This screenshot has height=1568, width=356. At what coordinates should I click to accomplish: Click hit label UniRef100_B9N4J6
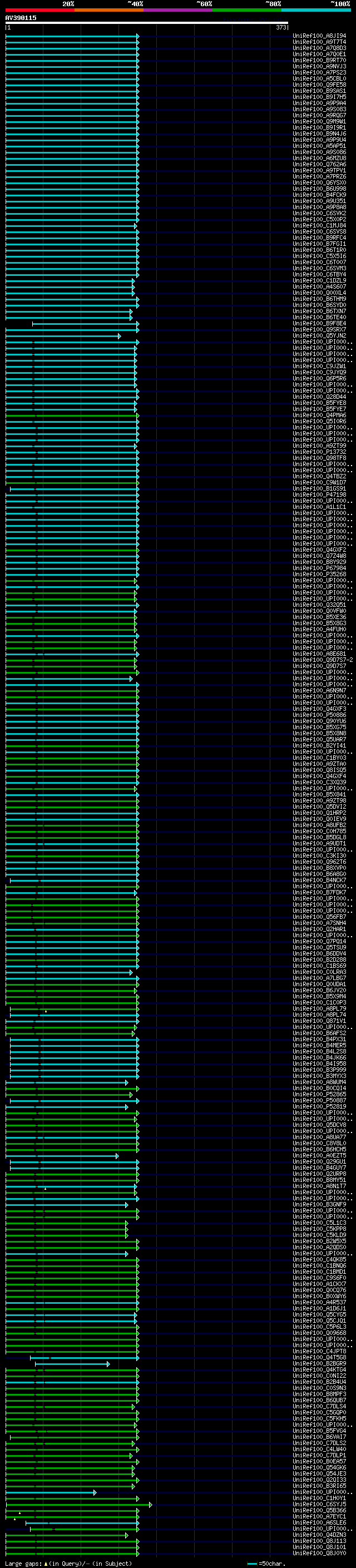pyautogui.click(x=319, y=134)
